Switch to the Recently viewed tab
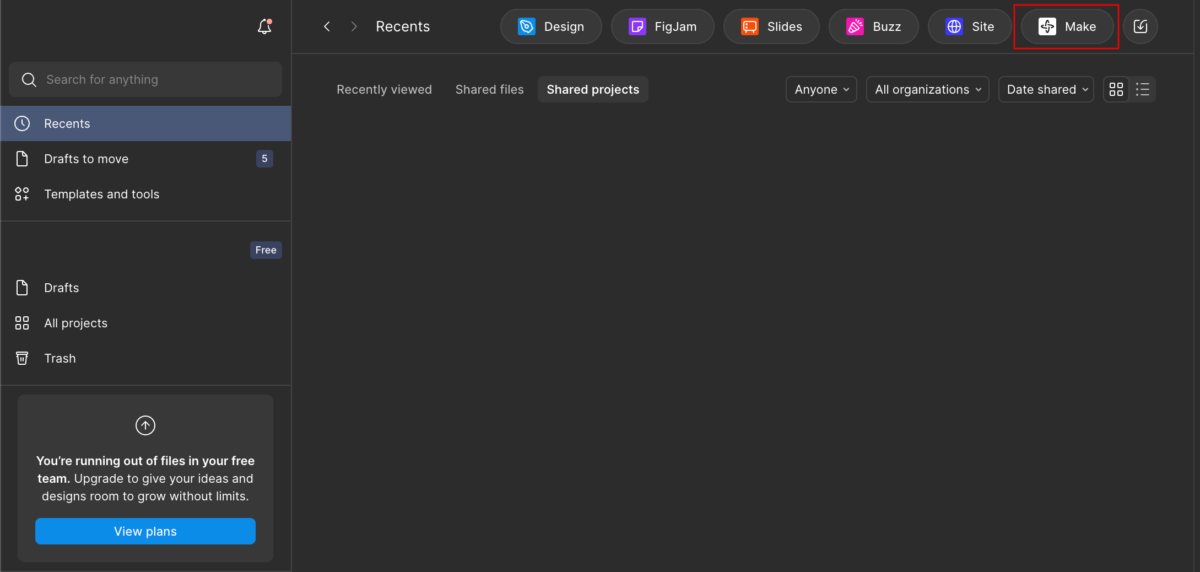 pyautogui.click(x=384, y=90)
